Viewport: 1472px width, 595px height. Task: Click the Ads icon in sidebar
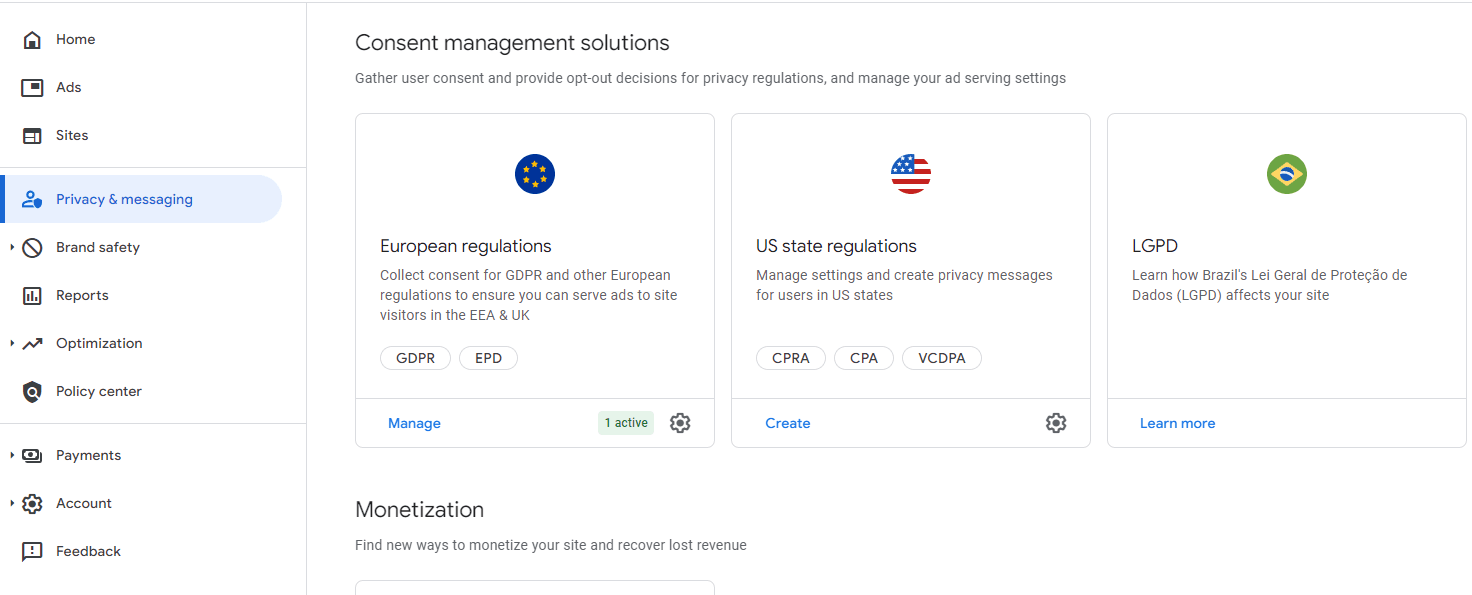[32, 88]
